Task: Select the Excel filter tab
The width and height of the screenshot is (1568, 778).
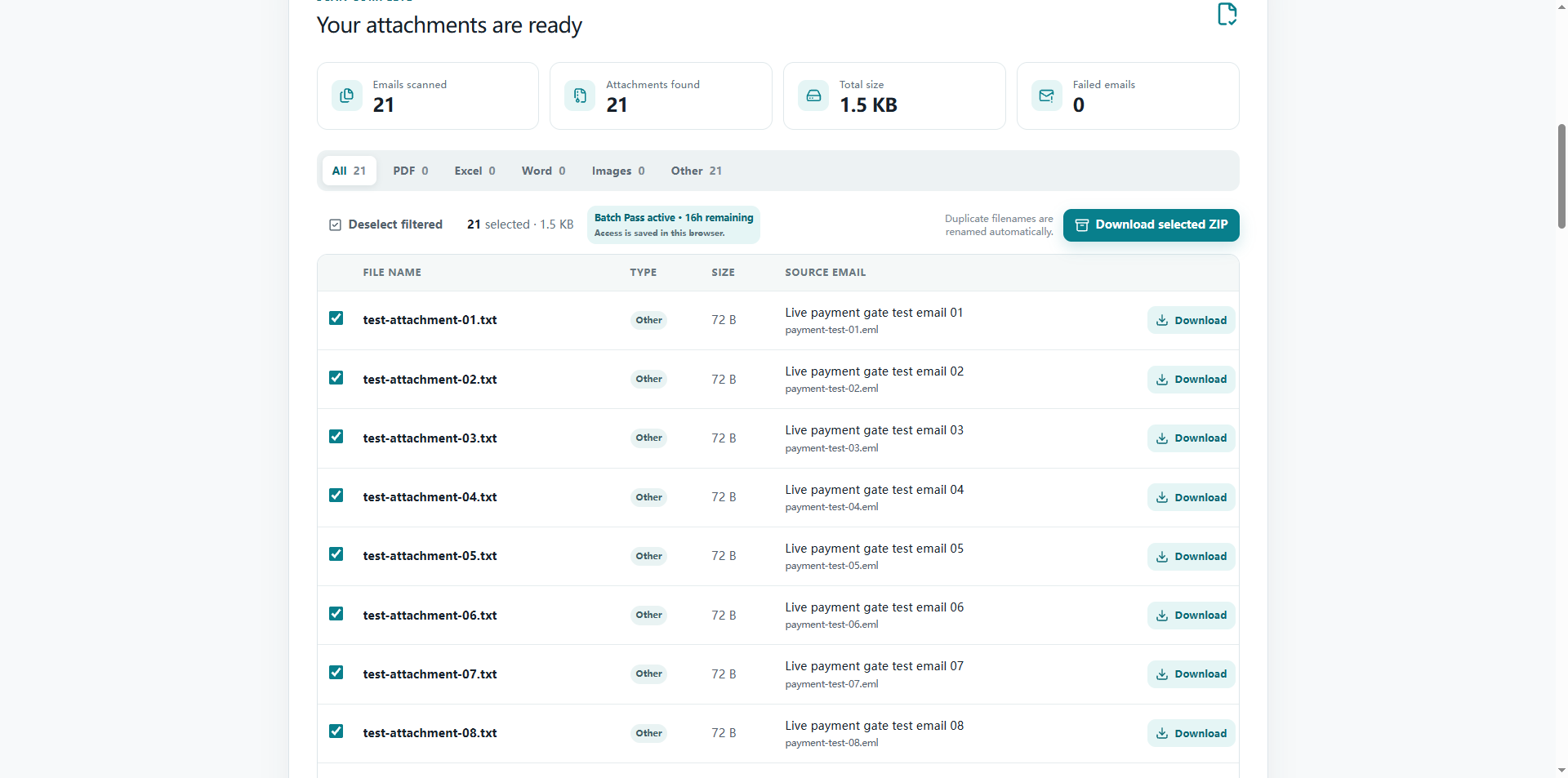Action: pyautogui.click(x=474, y=171)
